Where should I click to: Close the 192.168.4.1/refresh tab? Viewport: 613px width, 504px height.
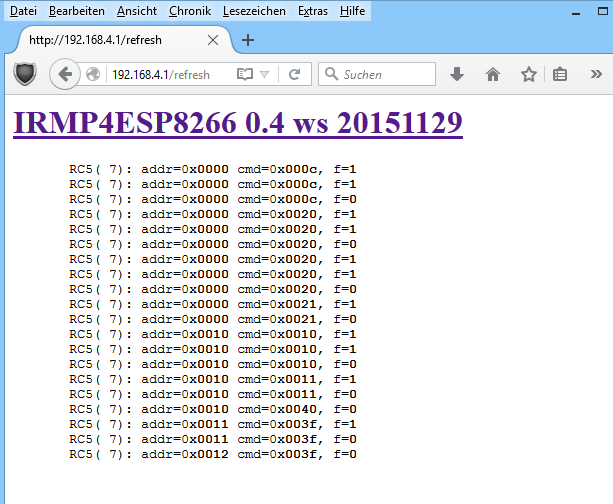pyautogui.click(x=213, y=40)
